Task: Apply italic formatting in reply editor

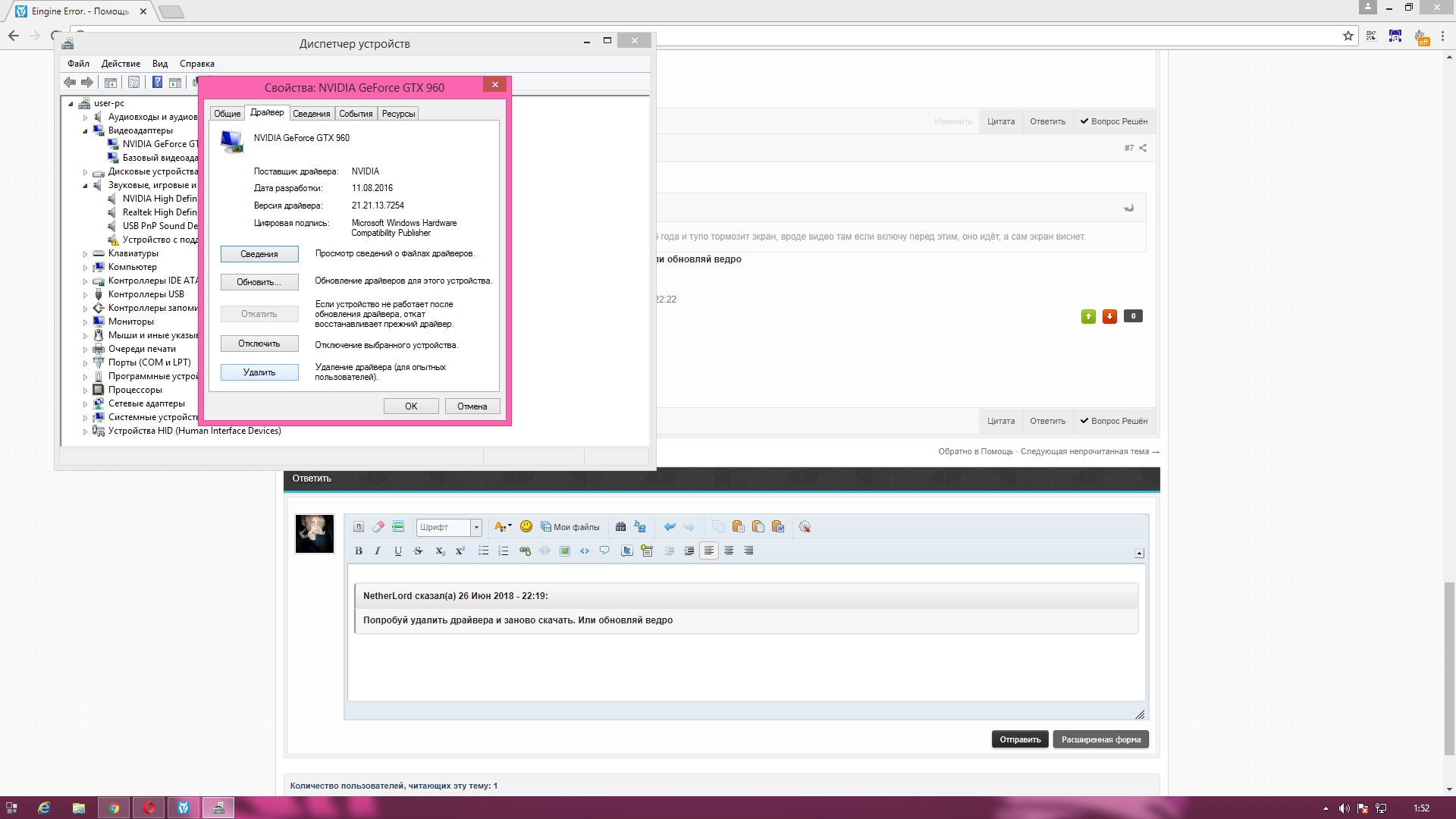Action: 378,551
